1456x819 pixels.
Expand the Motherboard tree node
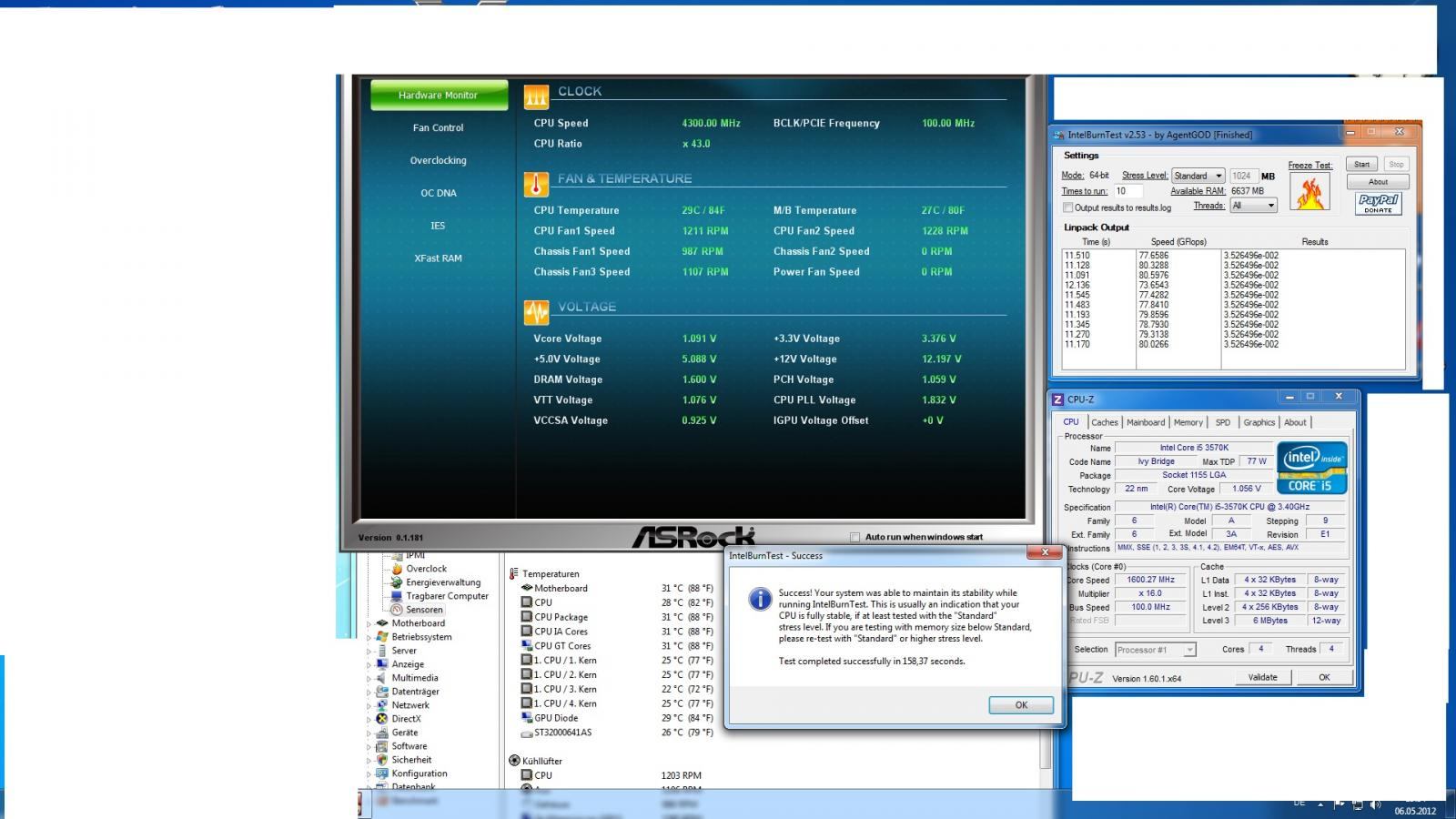click(369, 624)
